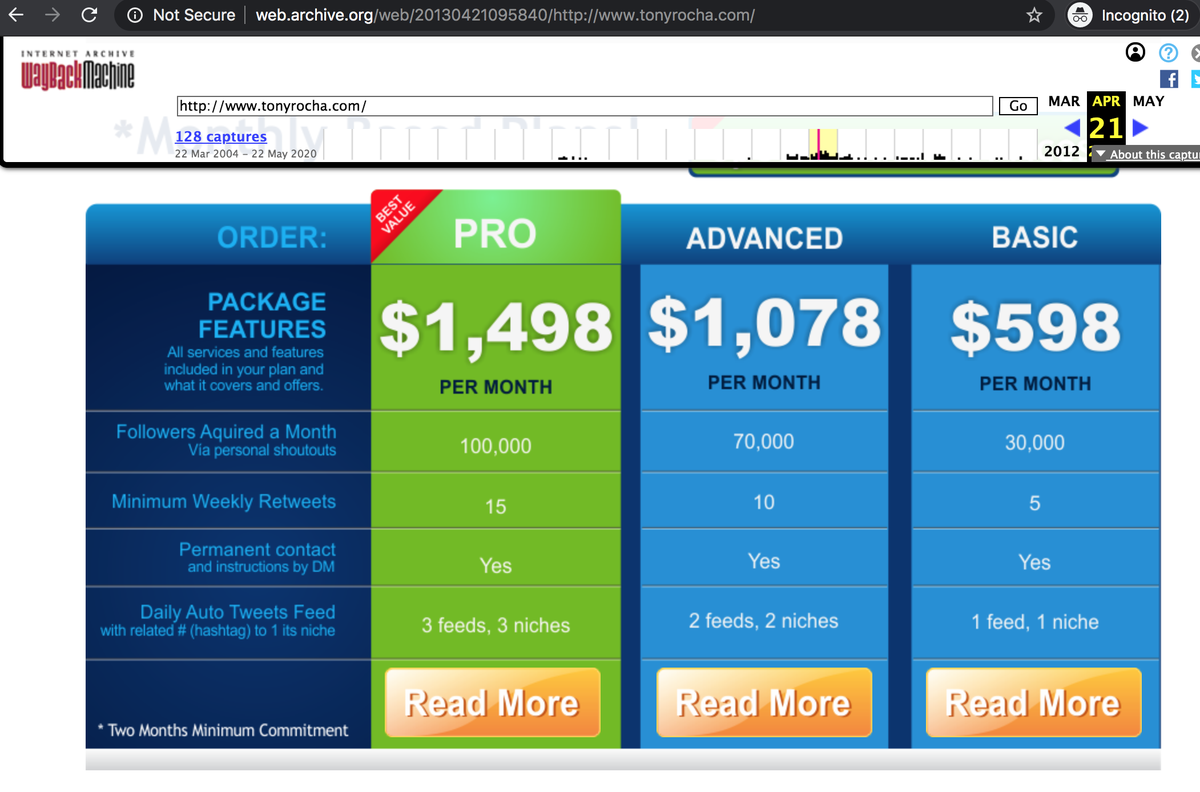Image resolution: width=1200 pixels, height=792 pixels.
Task: Click the $1,498 price
Action: 496,327
